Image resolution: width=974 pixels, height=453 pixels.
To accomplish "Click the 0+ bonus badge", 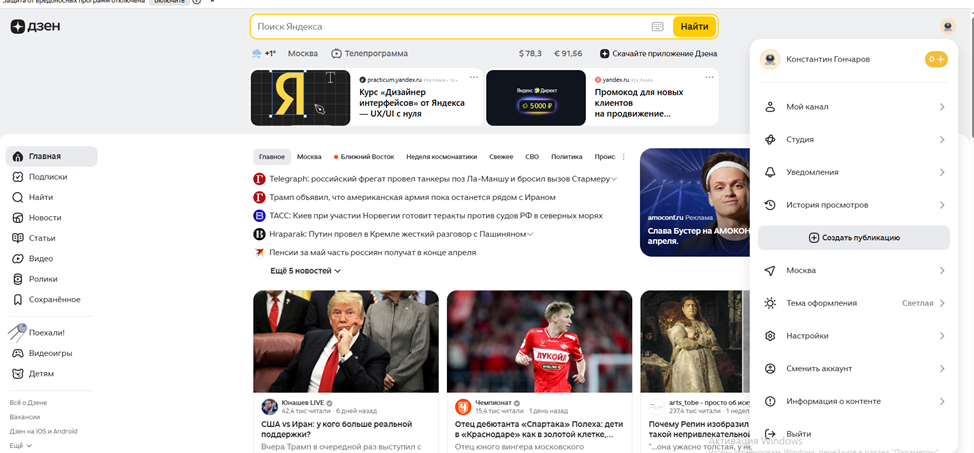I will [x=936, y=60].
